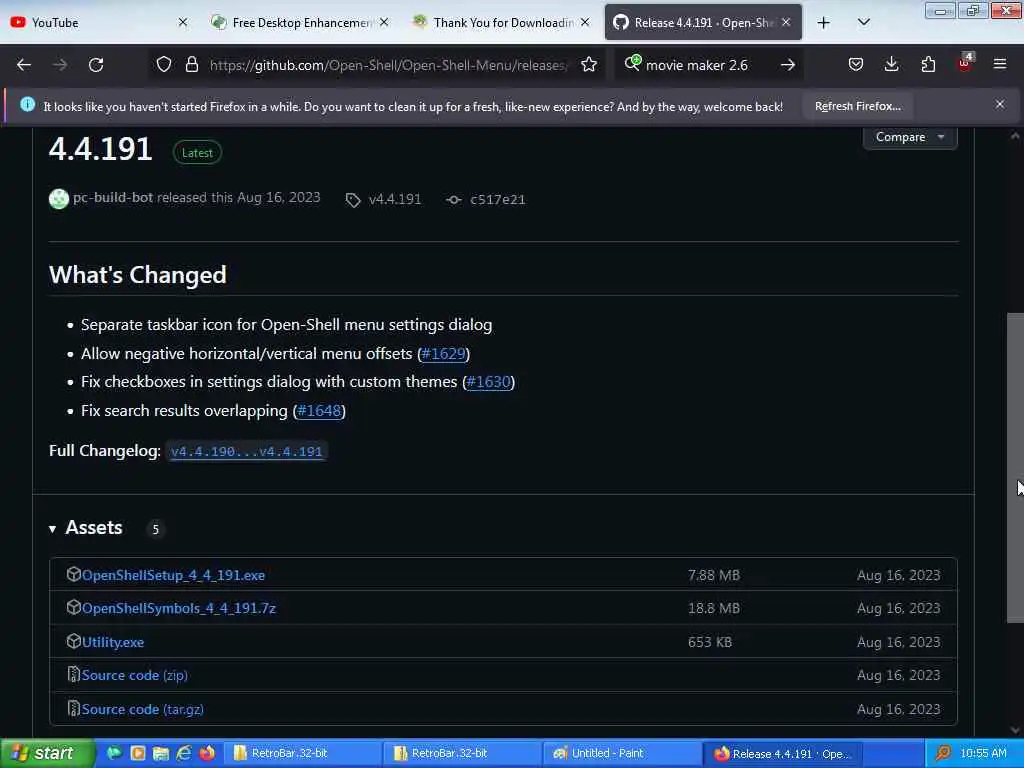Launch Firefox from the quick launch bar
Screen dimensions: 1024x768
(207, 753)
